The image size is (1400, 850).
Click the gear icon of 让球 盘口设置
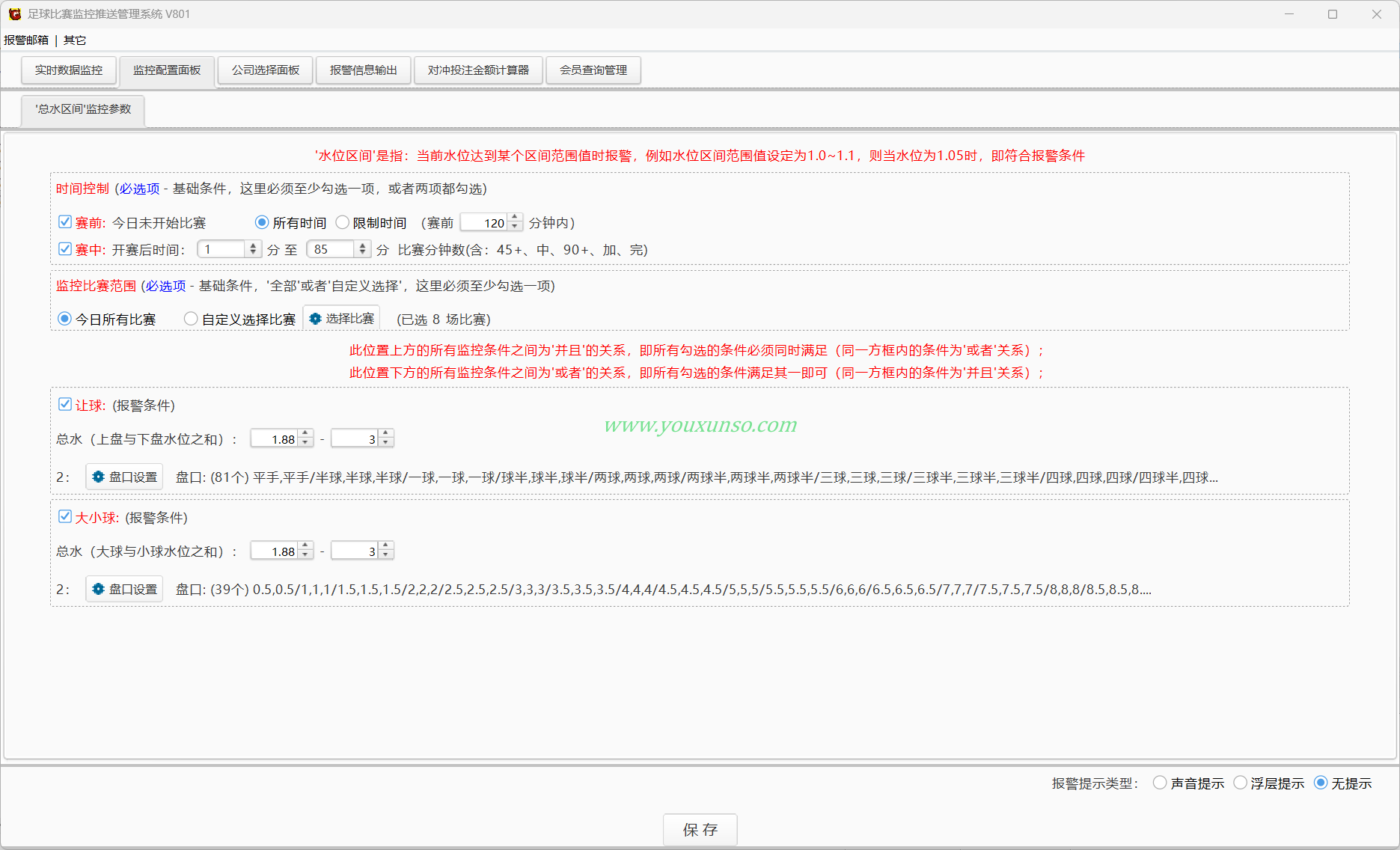pos(98,477)
